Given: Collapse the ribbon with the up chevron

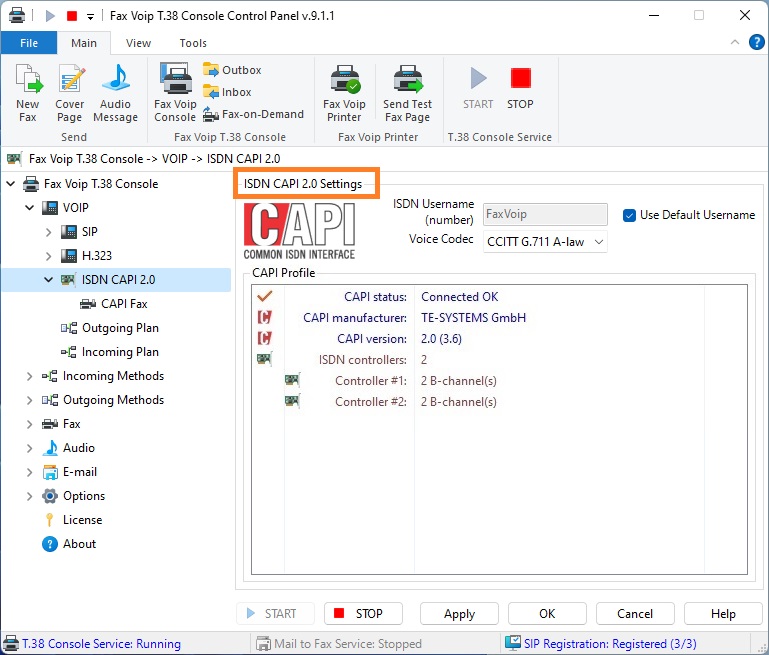Looking at the screenshot, I should (x=735, y=42).
